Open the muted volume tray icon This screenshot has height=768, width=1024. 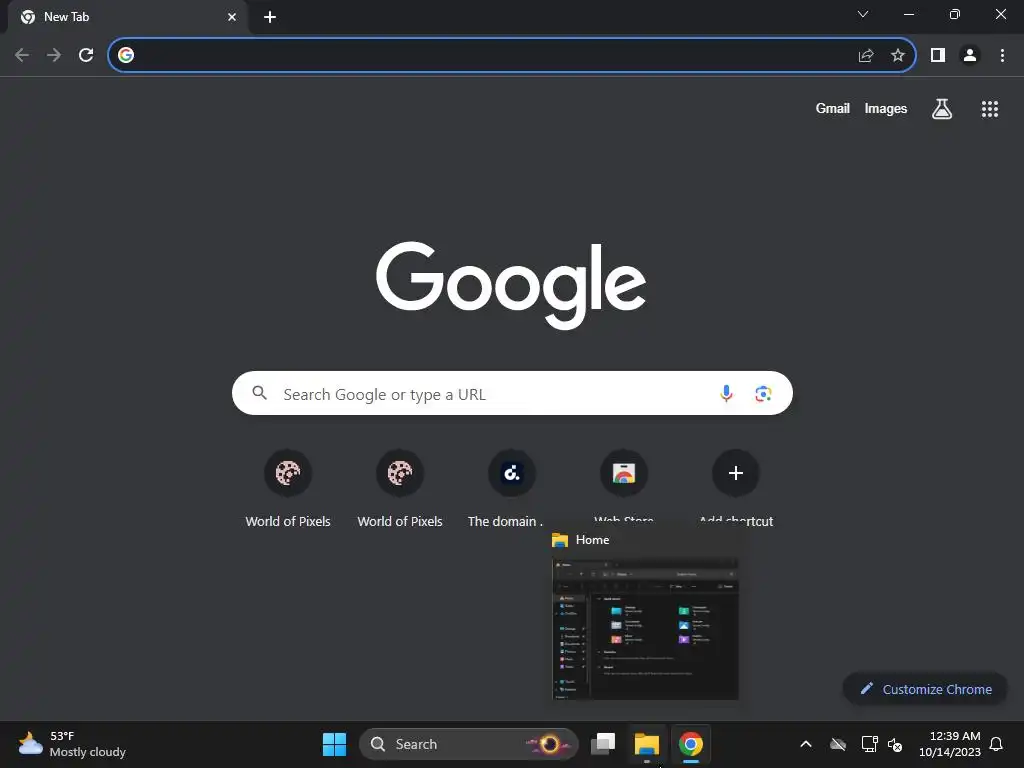click(895, 744)
